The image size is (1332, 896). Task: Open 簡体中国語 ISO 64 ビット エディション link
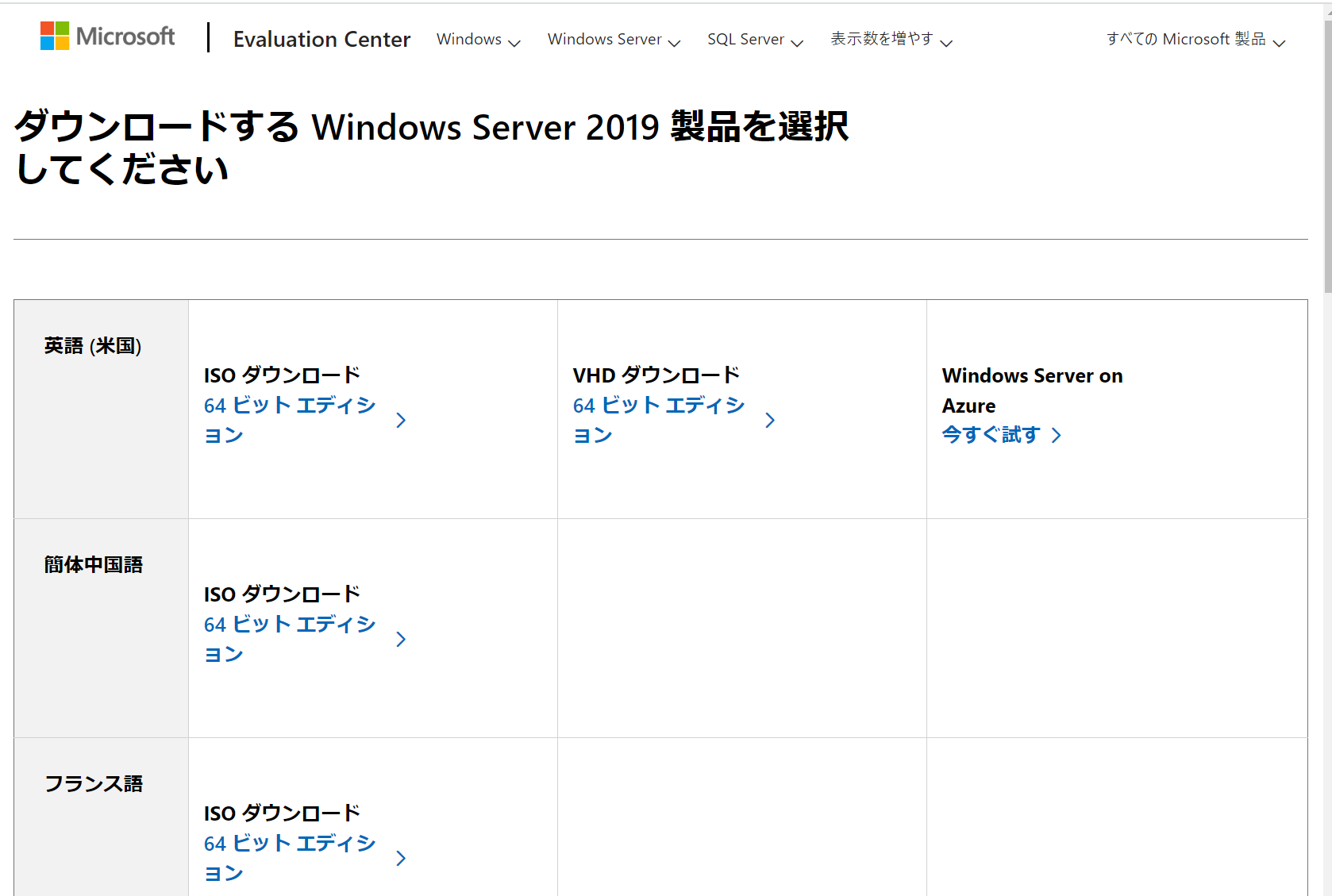(x=290, y=639)
